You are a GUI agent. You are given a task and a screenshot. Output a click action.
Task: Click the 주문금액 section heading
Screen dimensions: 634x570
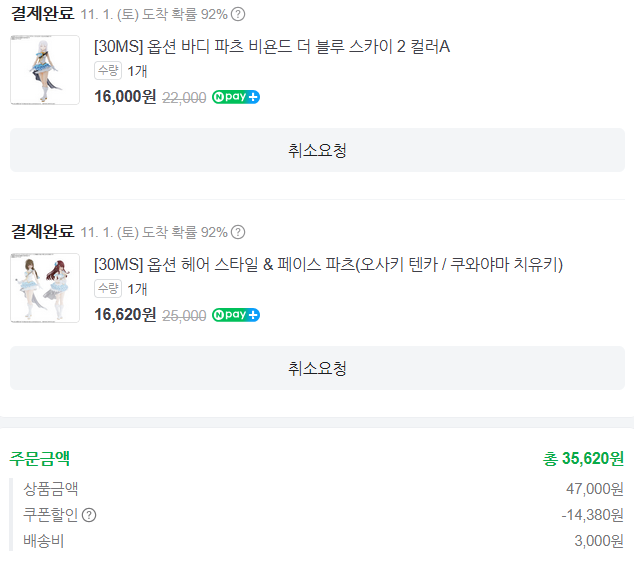pyautogui.click(x=40, y=458)
